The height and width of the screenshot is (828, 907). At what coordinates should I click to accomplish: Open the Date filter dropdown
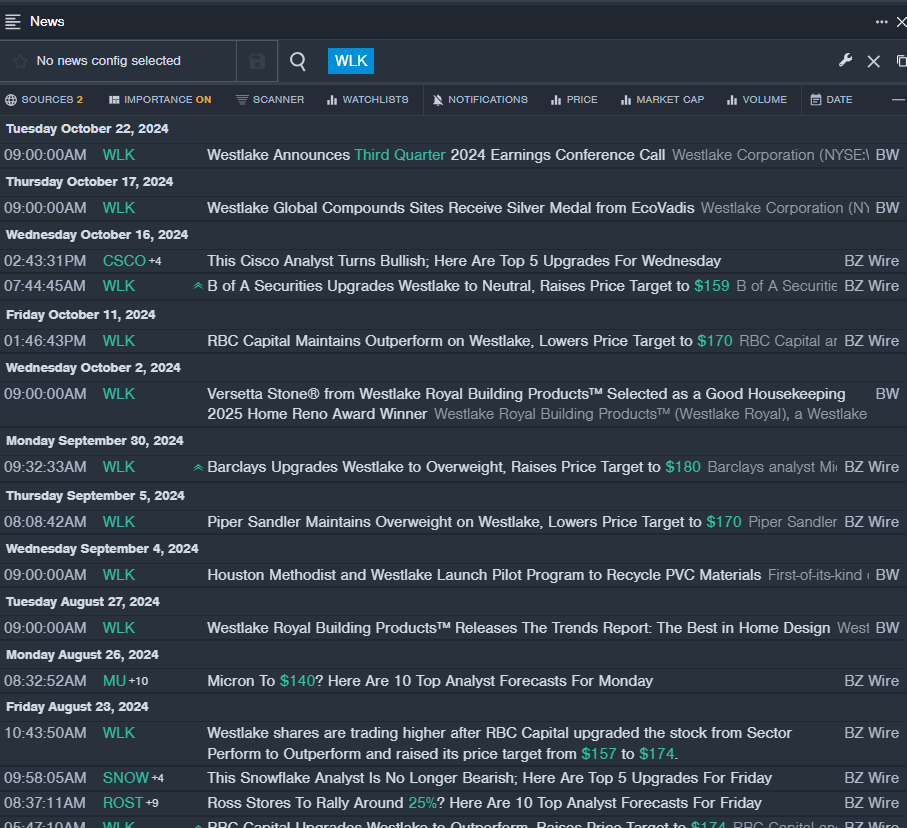[831, 100]
